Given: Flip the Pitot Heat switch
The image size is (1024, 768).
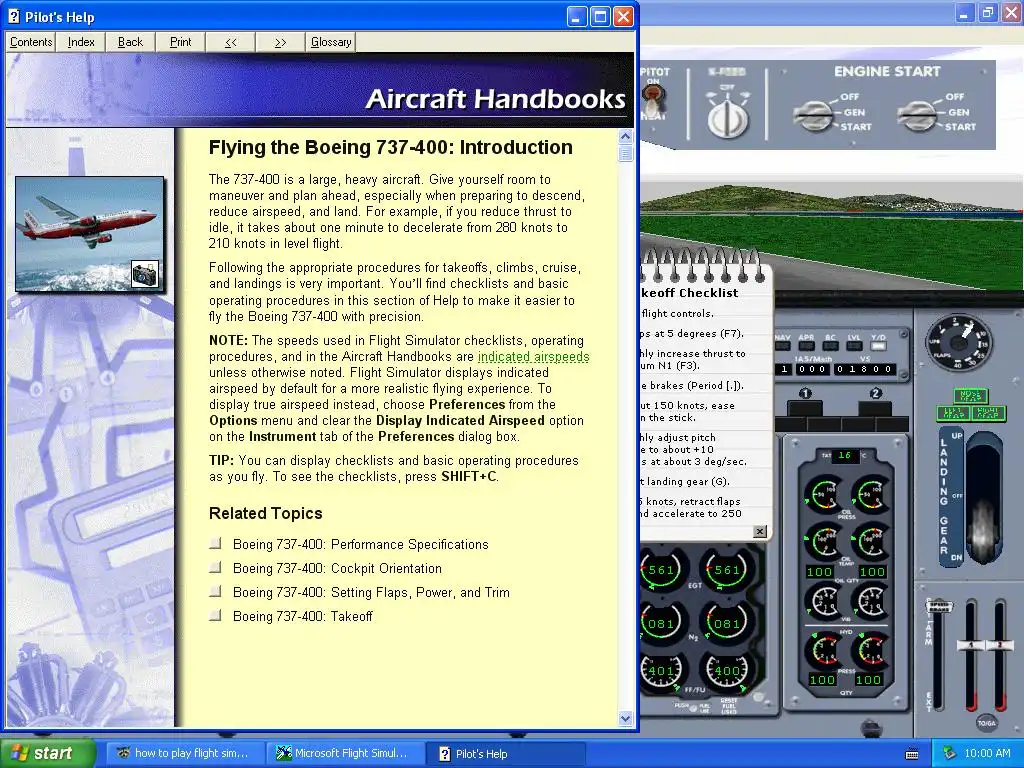Looking at the screenshot, I should click(x=651, y=100).
